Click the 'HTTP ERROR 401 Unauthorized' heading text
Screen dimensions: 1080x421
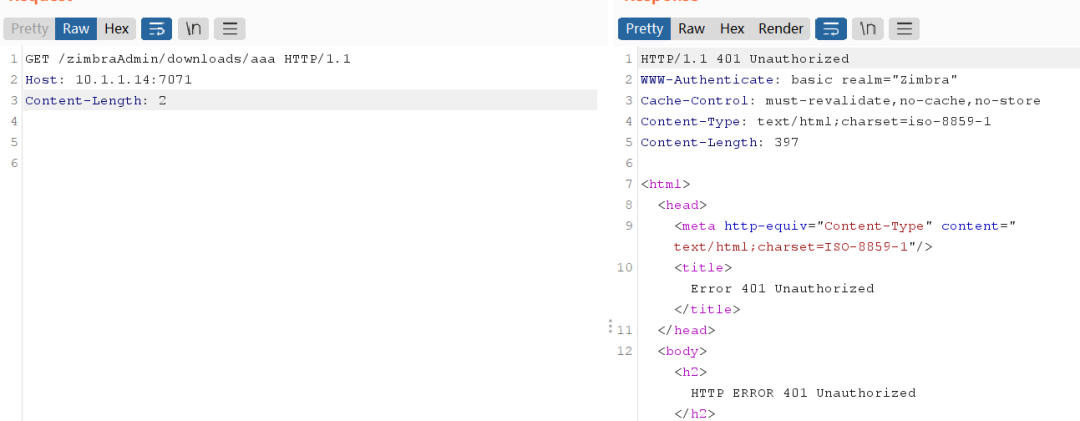(803, 393)
